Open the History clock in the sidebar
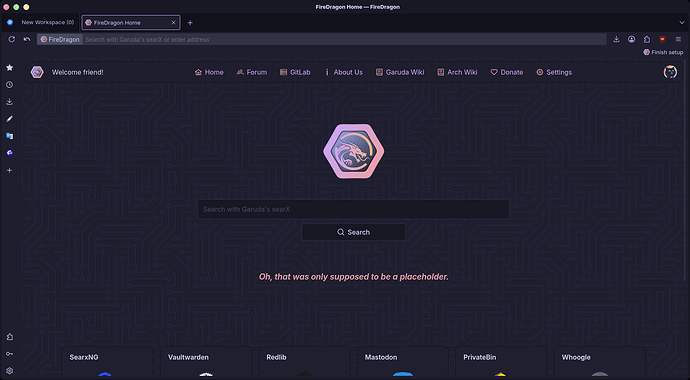 click(10, 85)
